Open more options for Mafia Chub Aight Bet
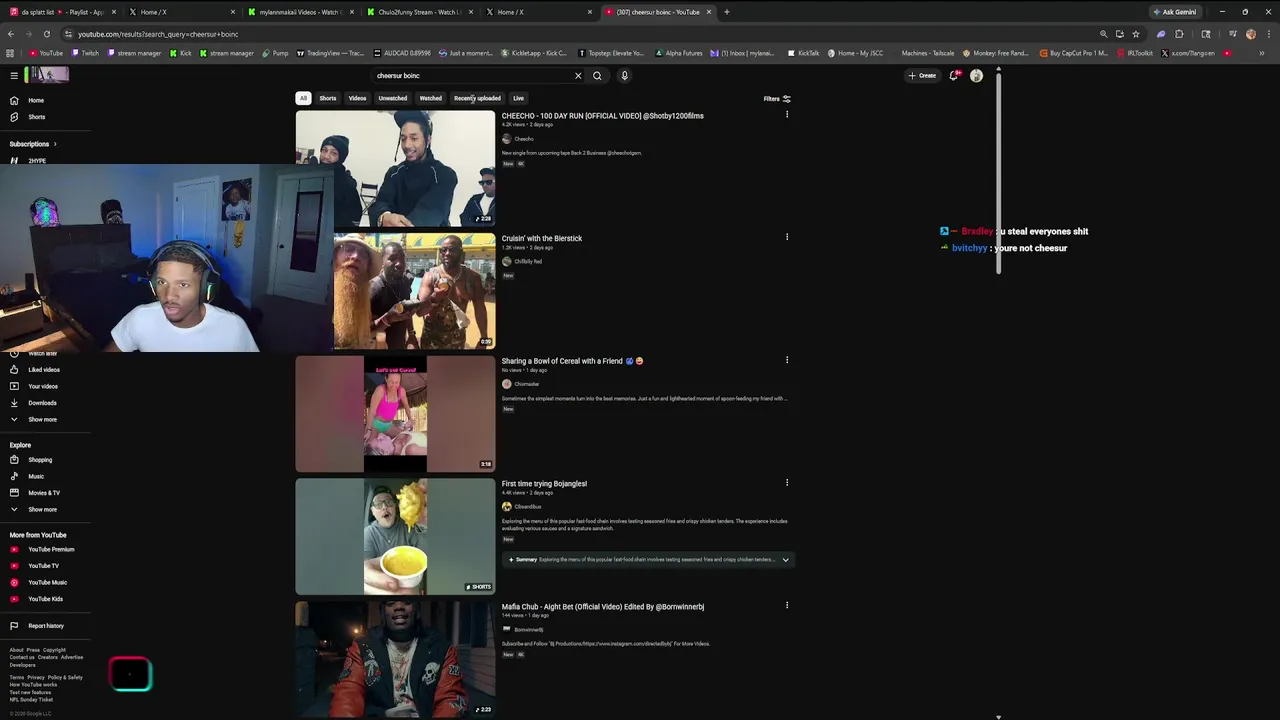1280x720 pixels. (787, 605)
